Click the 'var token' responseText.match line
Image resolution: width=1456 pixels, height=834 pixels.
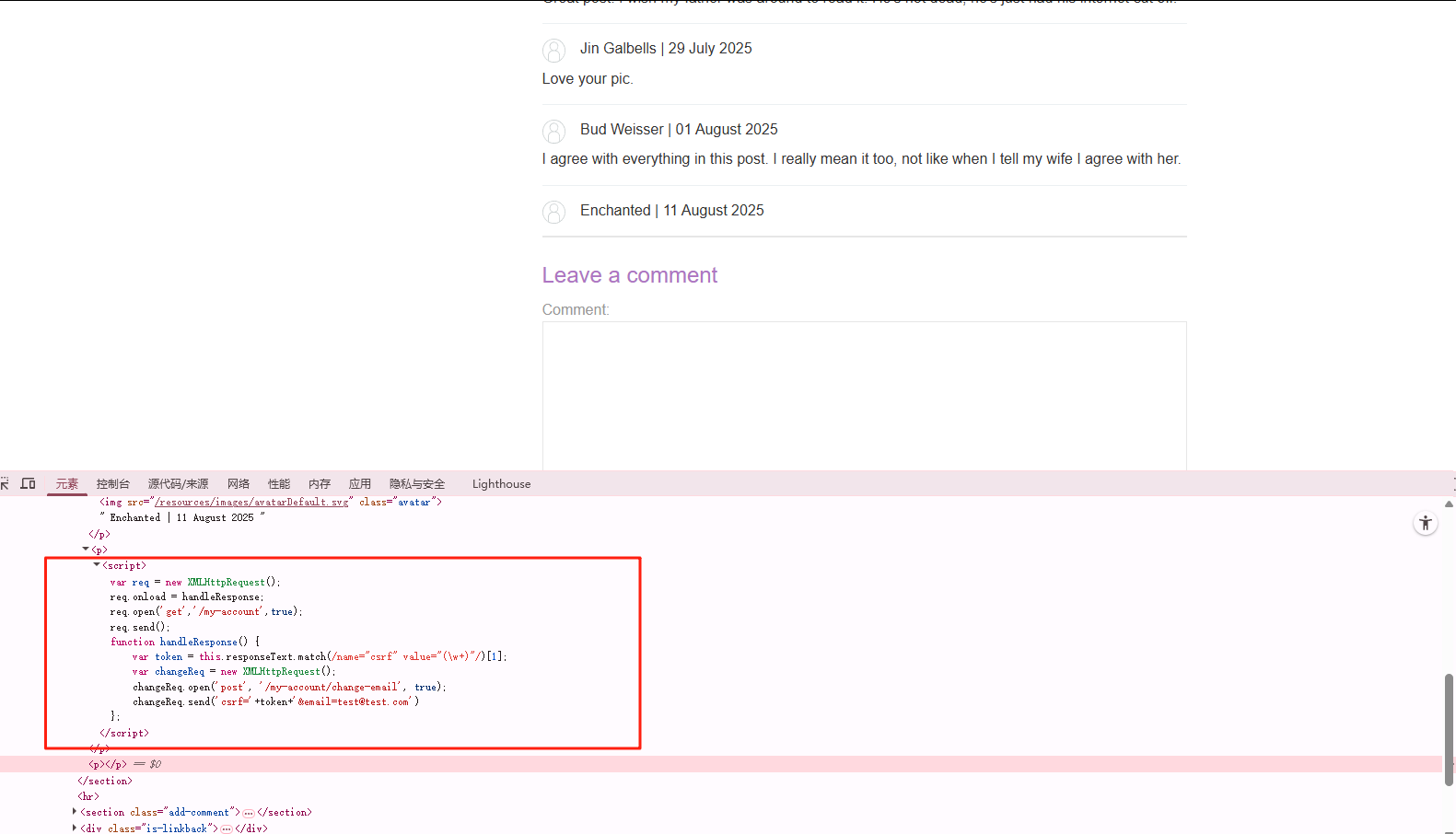[320, 656]
